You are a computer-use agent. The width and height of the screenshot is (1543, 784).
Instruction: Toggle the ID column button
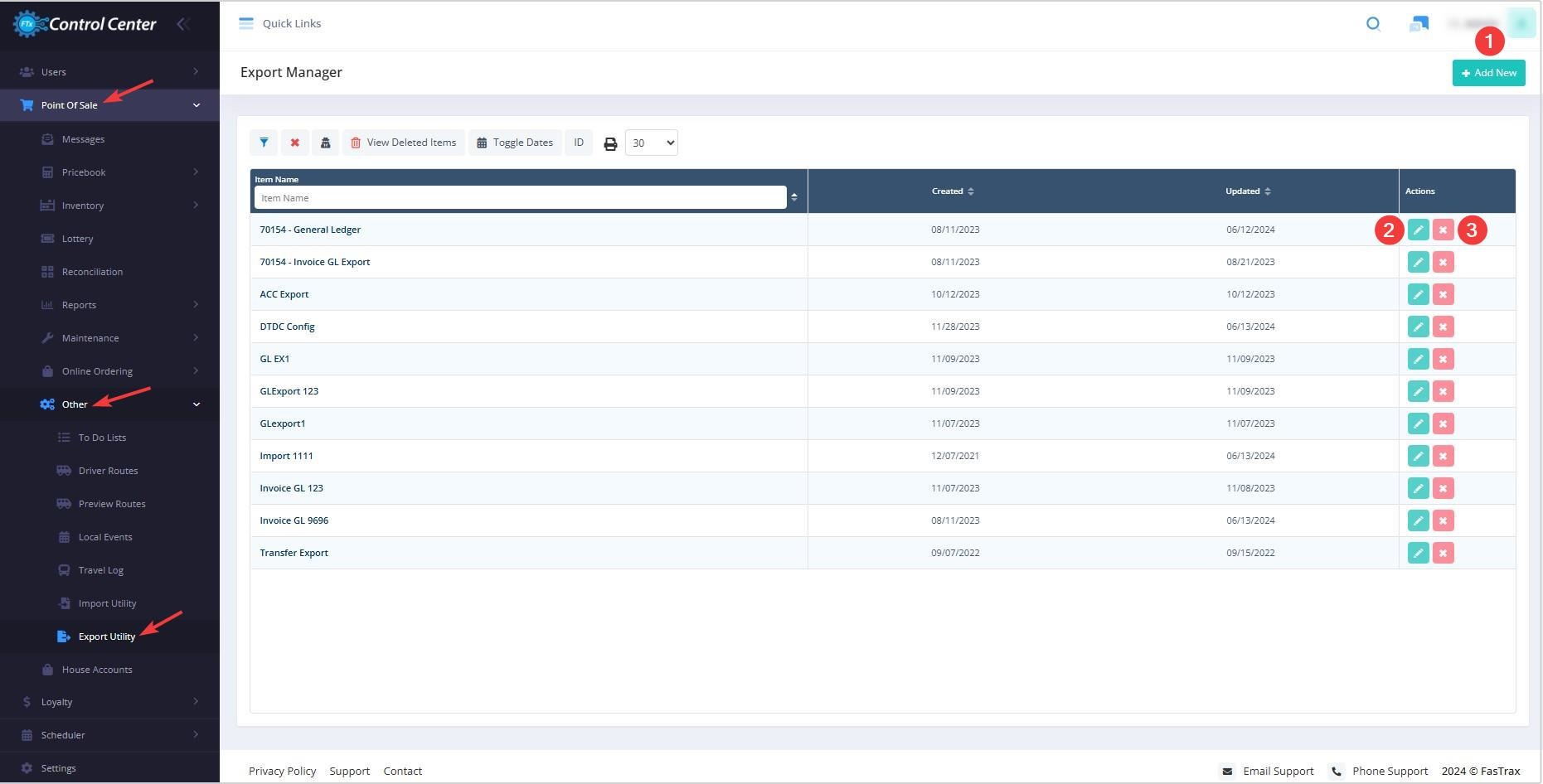[x=579, y=143]
